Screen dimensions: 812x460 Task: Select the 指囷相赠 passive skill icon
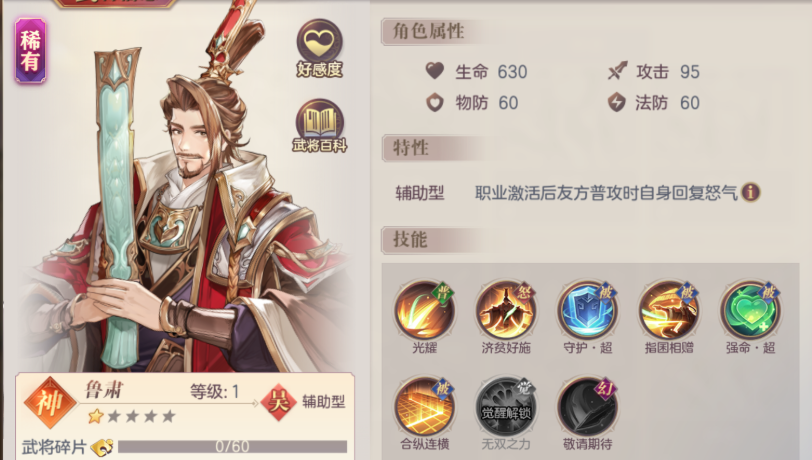tap(669, 310)
